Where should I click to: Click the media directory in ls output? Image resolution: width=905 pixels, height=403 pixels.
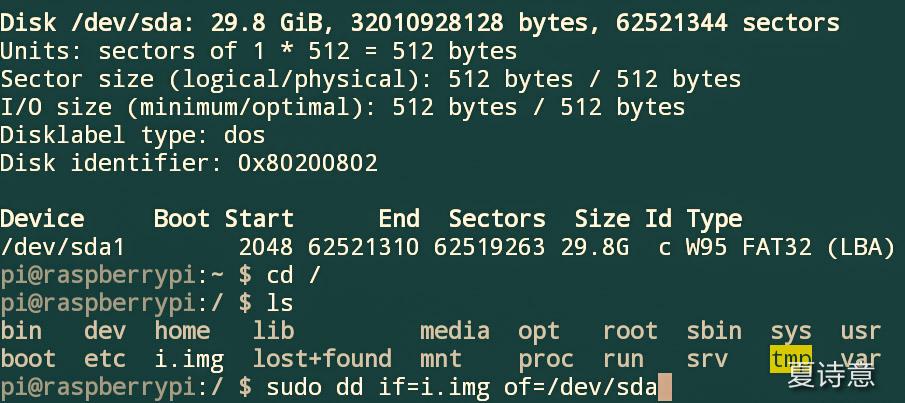(x=455, y=331)
